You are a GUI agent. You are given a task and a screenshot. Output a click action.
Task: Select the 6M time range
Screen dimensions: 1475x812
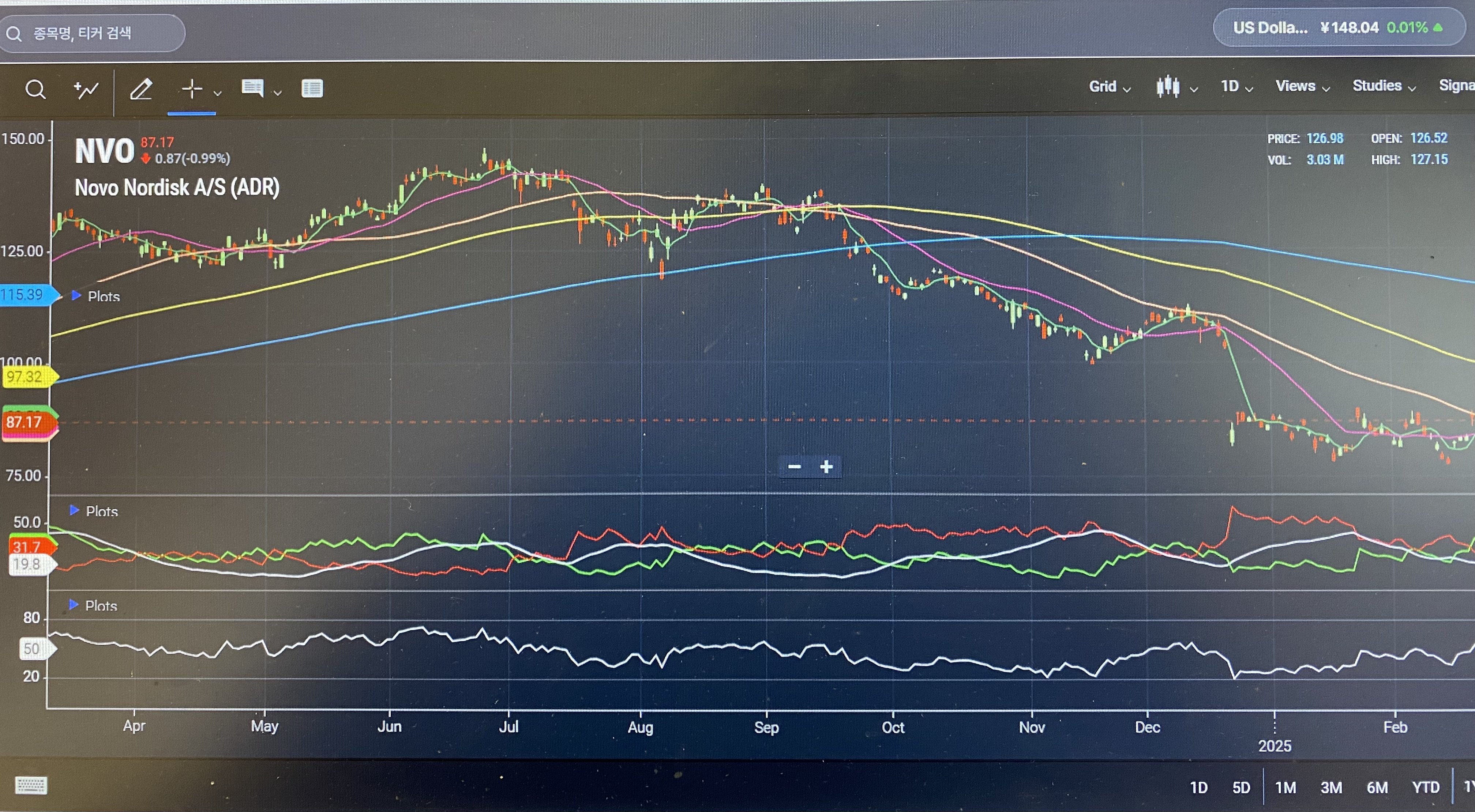pos(1377,788)
